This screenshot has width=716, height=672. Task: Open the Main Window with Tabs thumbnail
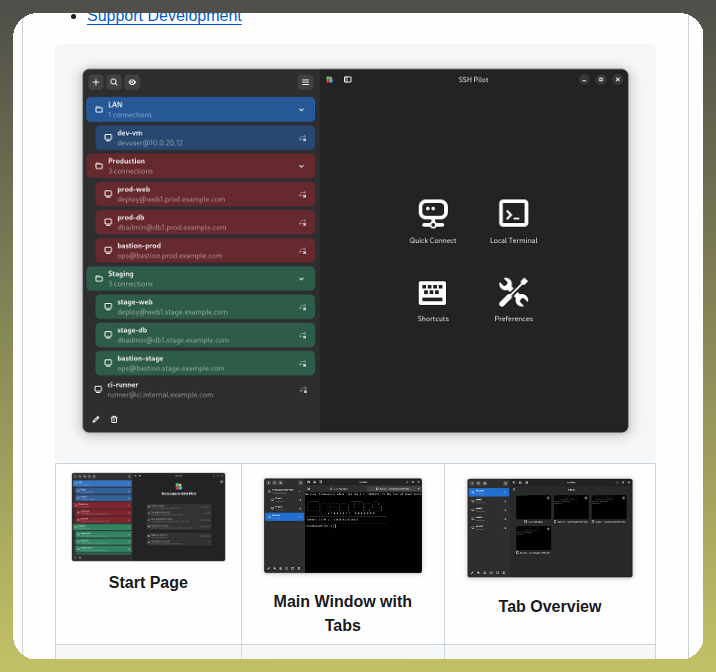(x=343, y=525)
